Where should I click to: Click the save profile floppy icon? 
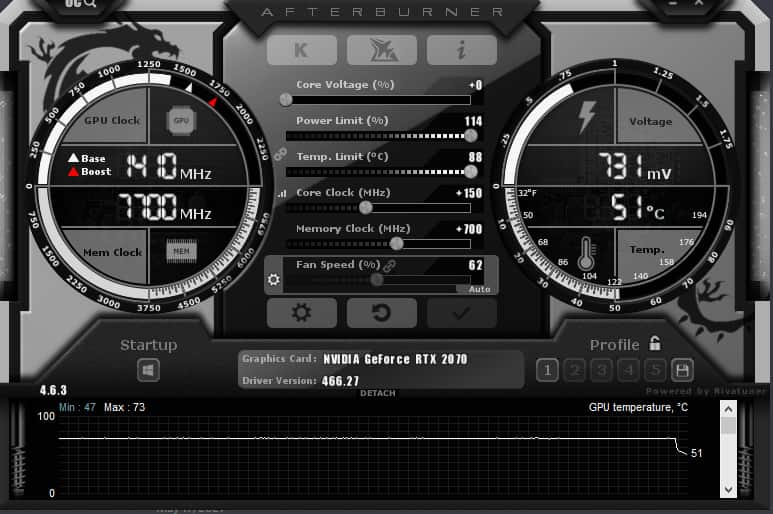(682, 370)
